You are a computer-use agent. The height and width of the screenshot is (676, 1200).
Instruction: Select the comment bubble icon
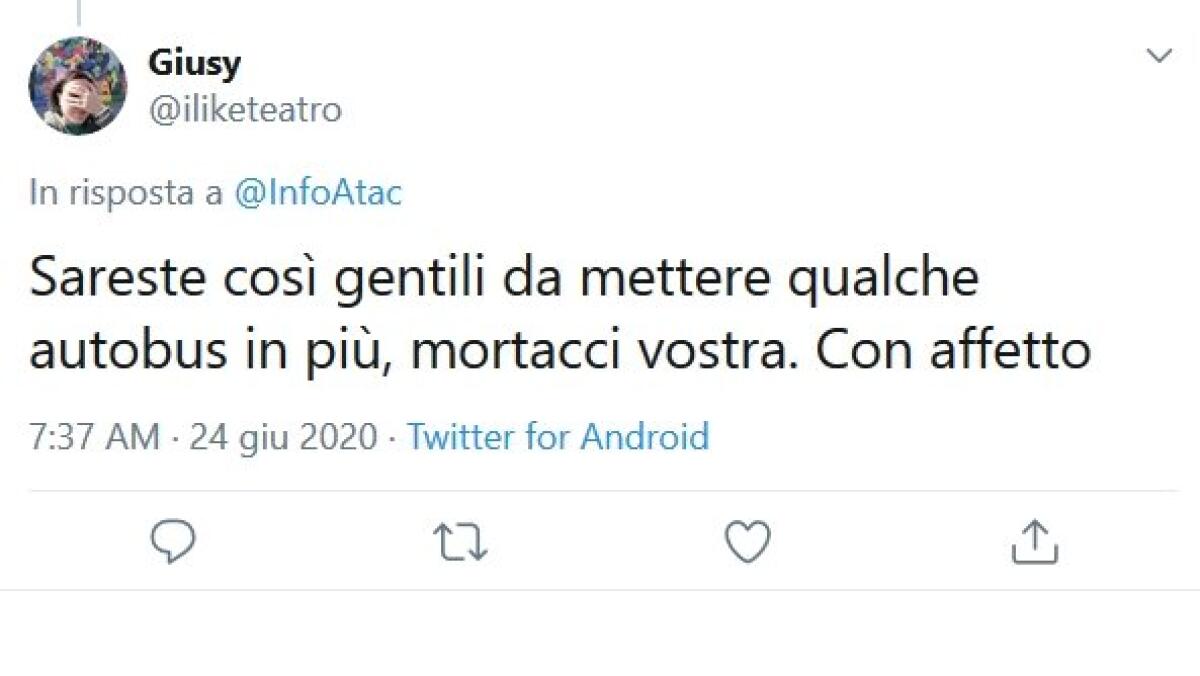(x=175, y=543)
